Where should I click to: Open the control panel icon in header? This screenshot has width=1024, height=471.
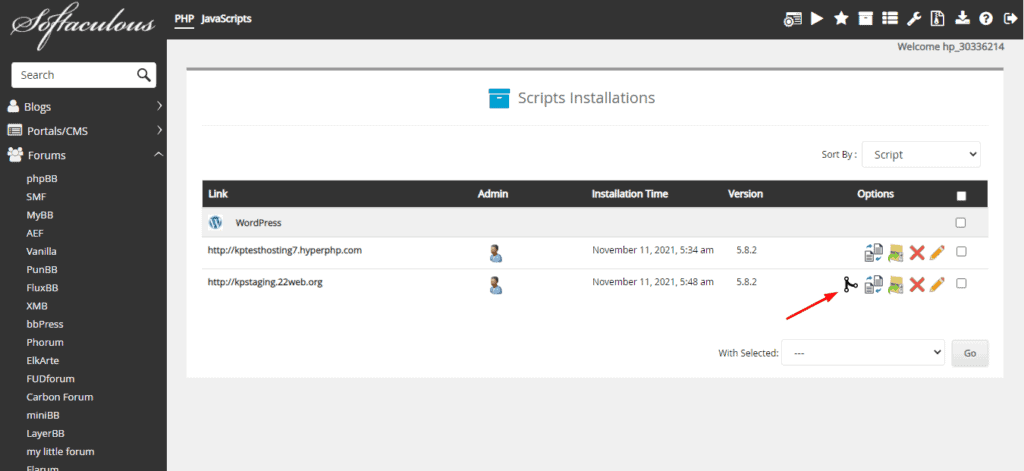(x=793, y=19)
